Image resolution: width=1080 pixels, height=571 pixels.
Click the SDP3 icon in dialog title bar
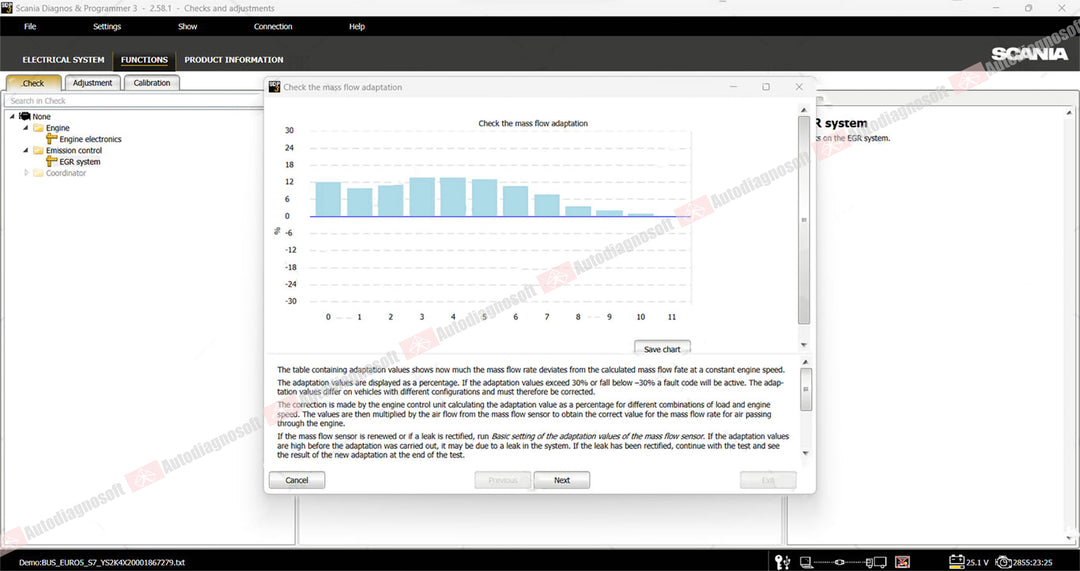274,87
